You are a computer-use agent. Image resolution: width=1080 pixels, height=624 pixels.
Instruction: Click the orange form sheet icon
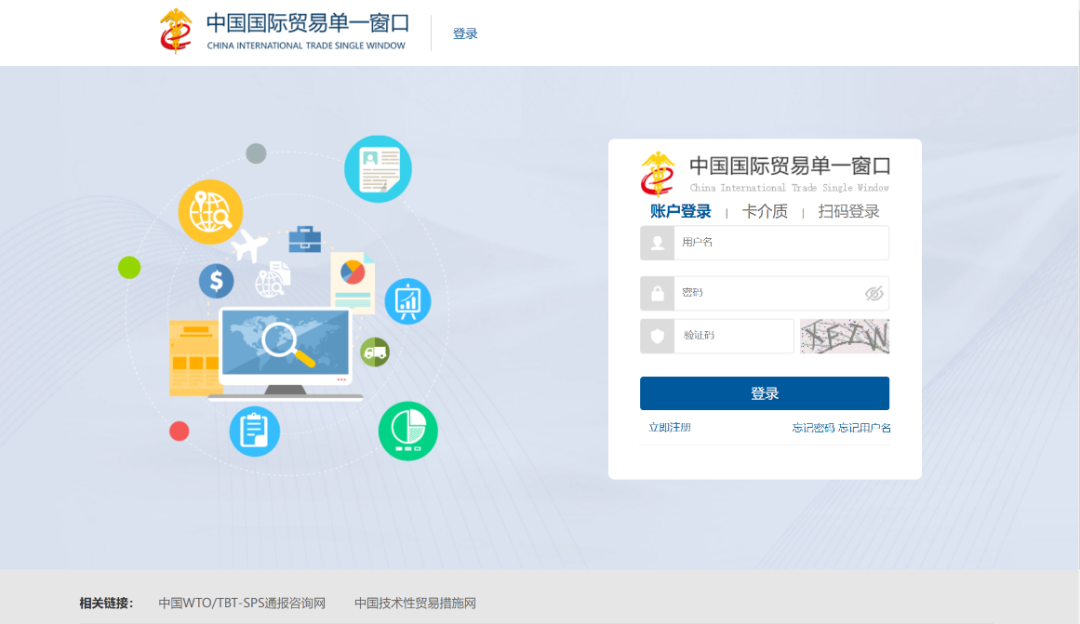(x=194, y=358)
